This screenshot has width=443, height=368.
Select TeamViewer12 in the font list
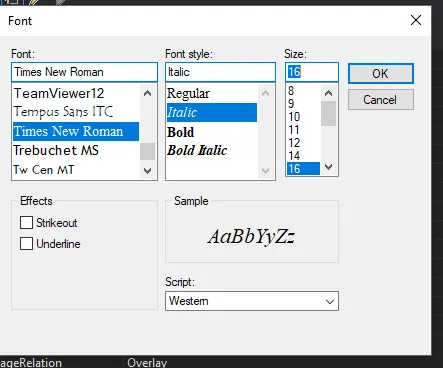76,93
